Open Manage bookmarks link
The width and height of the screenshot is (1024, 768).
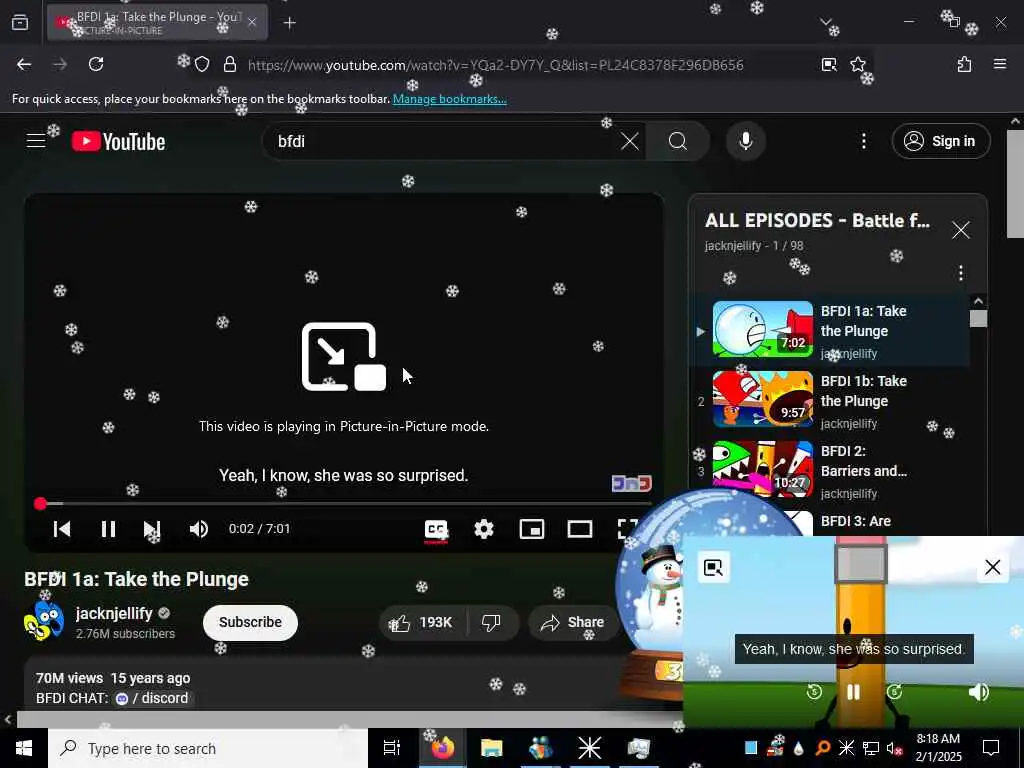[x=449, y=99]
